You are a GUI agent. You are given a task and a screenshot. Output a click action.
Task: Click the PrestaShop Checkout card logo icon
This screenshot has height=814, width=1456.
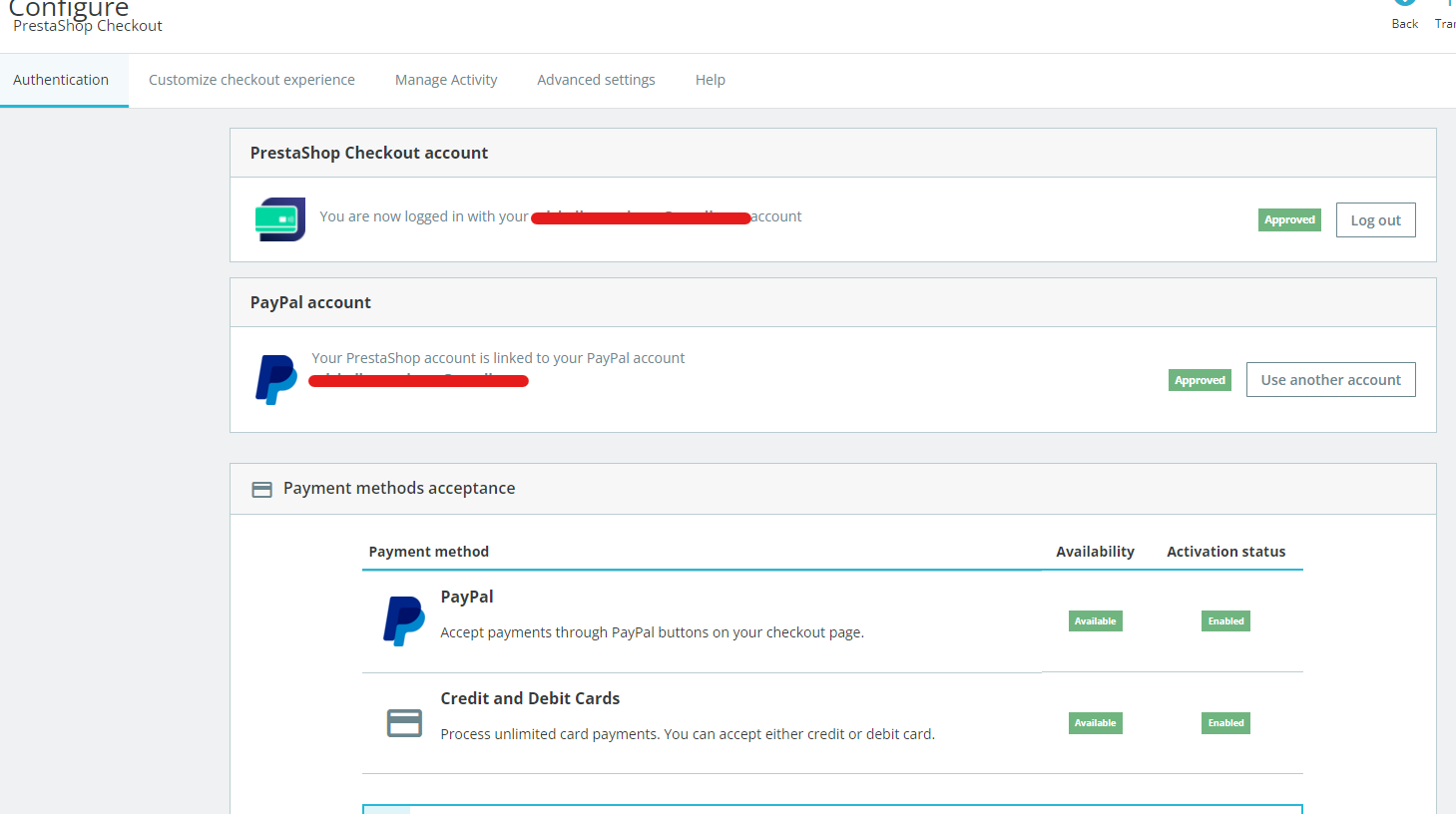click(279, 219)
